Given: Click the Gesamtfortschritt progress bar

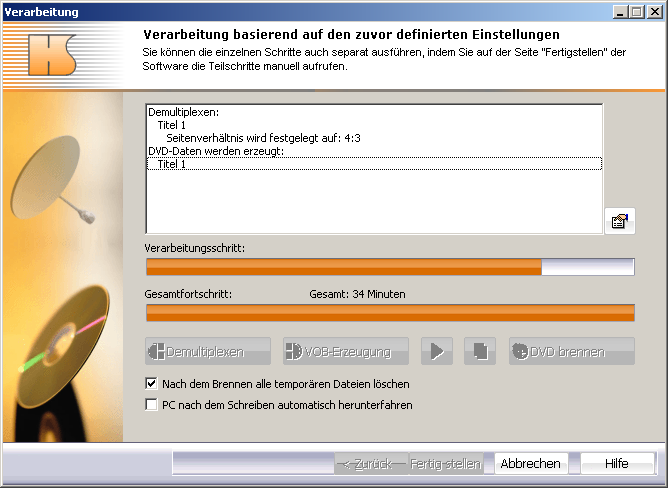Looking at the screenshot, I should (x=390, y=313).
